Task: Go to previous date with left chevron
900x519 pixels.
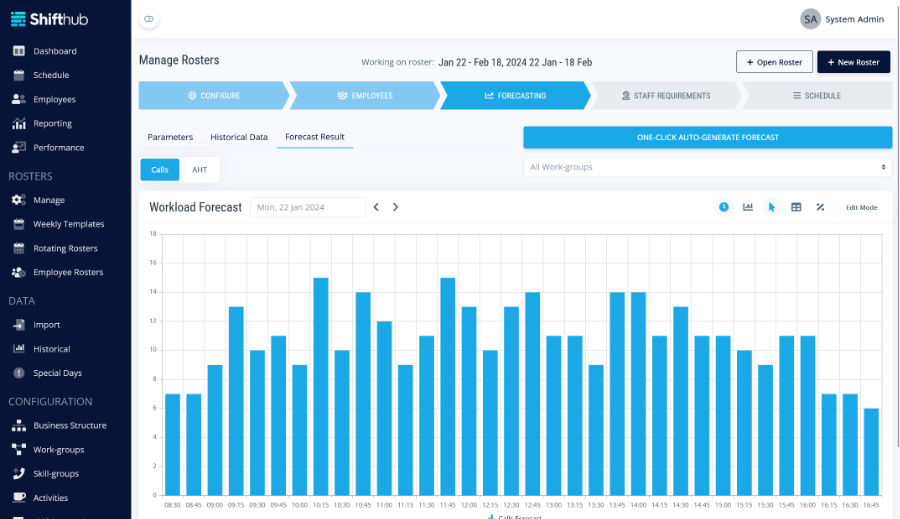Action: pos(376,207)
